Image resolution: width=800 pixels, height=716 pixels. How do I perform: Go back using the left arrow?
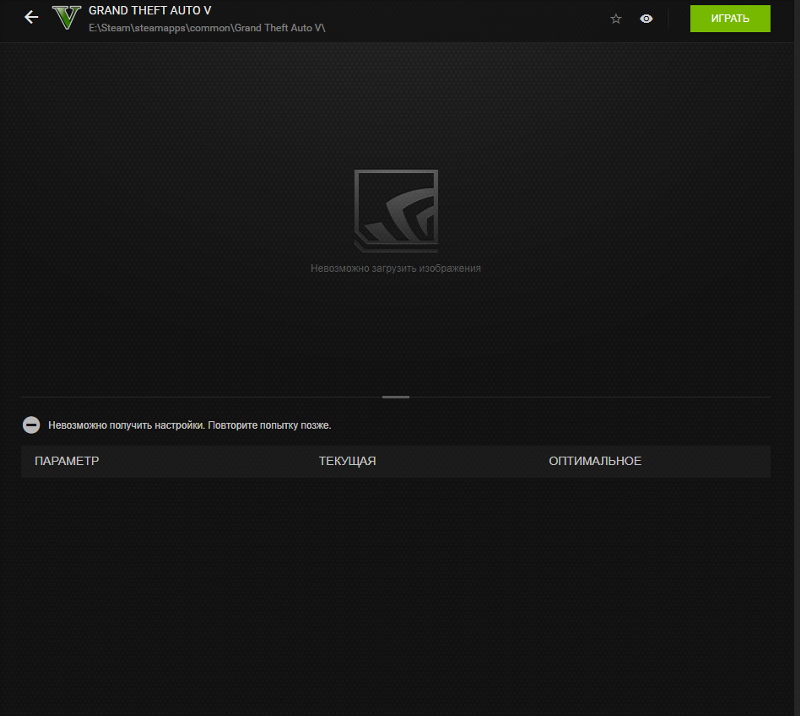coord(31,17)
